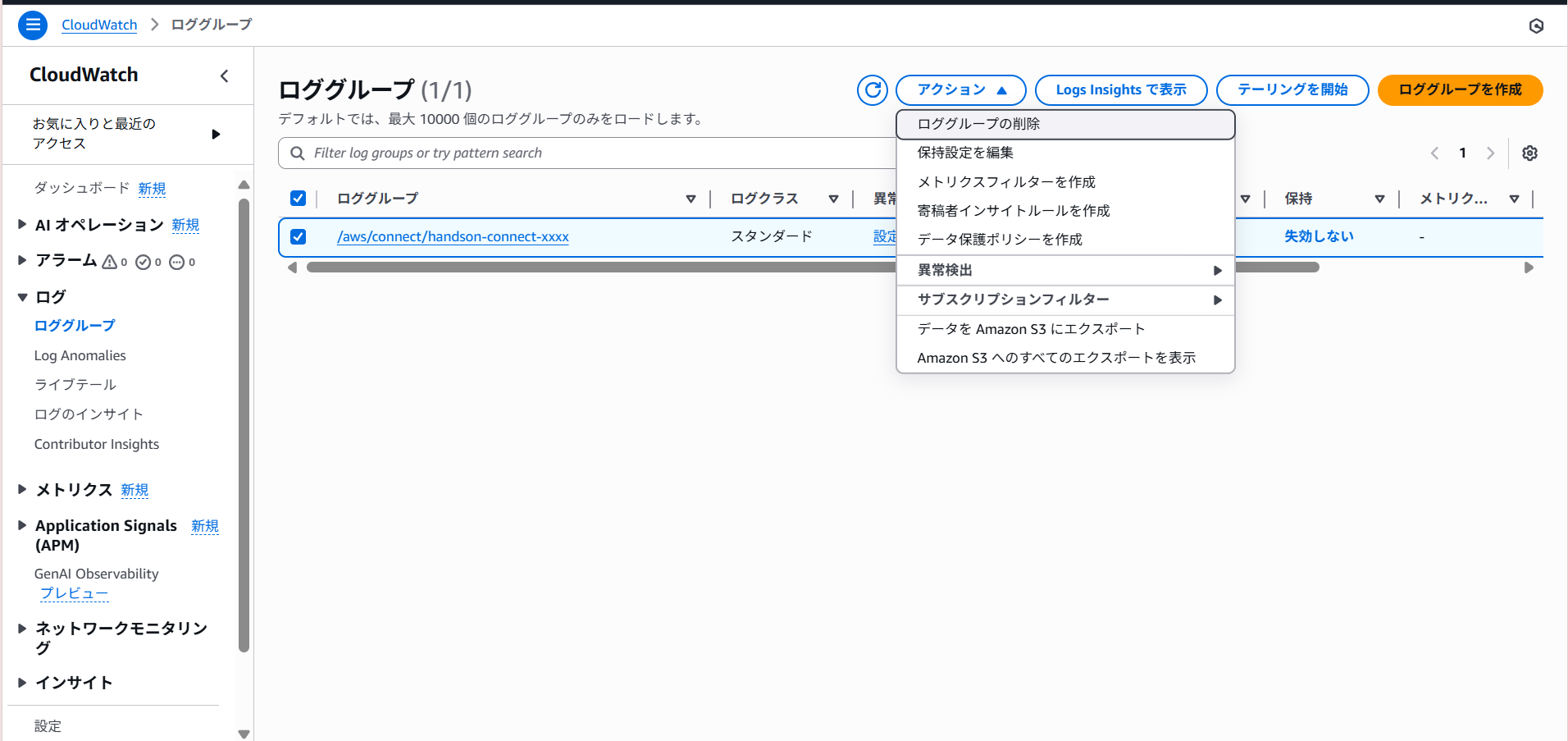Choose データを Amazon S3 にエクスポート
Image resolution: width=1568 pixels, height=741 pixels.
[1032, 328]
